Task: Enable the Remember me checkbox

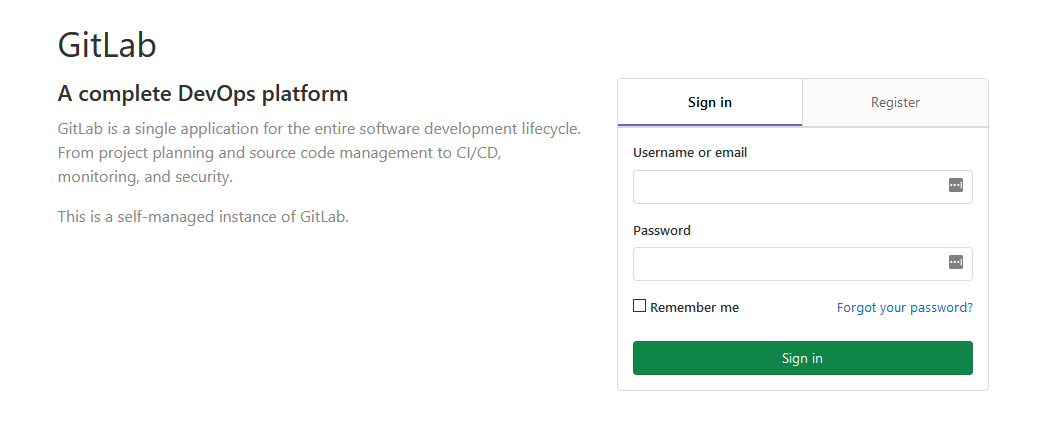Action: 640,306
